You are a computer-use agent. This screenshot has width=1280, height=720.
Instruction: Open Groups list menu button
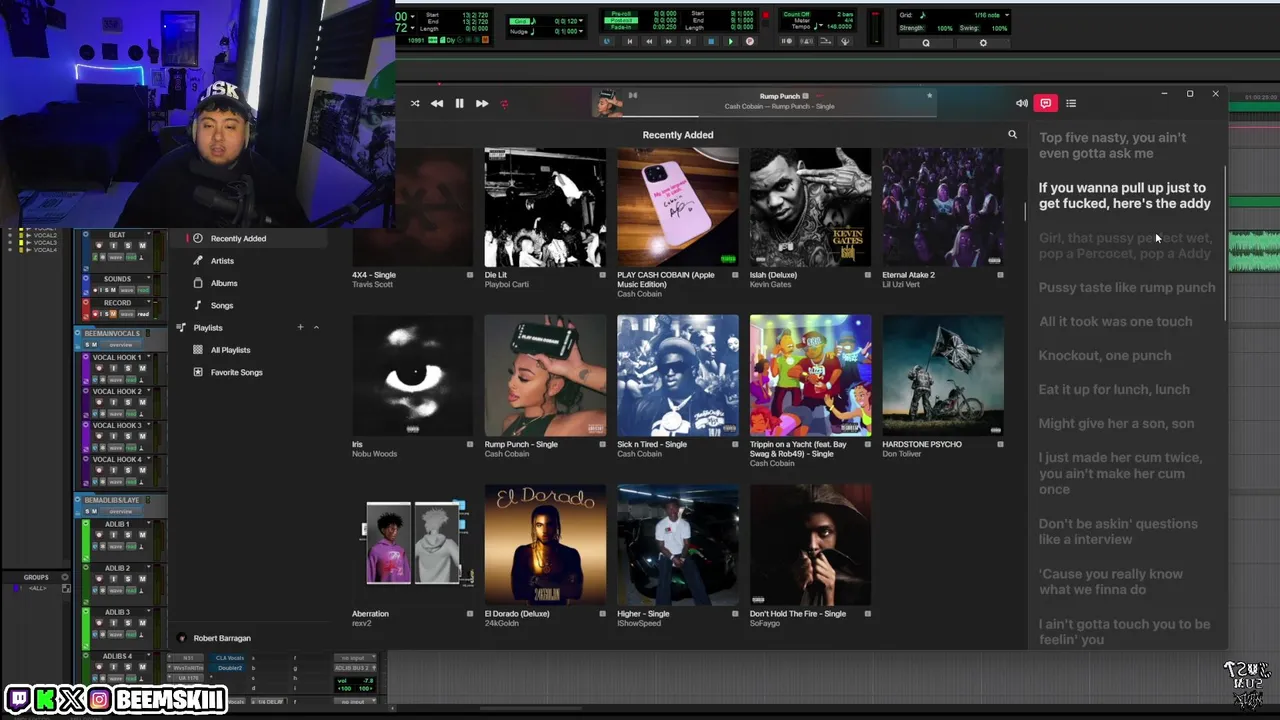tap(65, 577)
